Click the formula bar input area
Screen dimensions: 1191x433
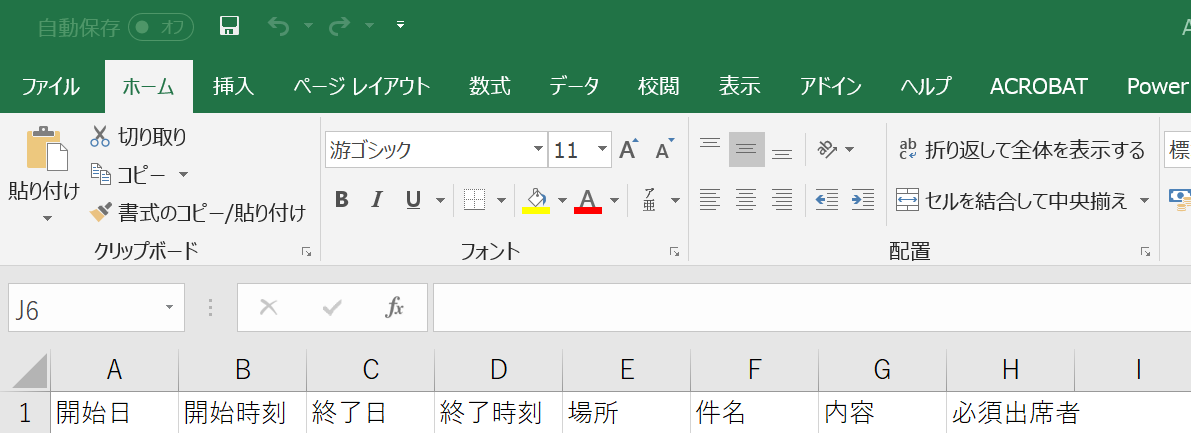tap(811, 308)
